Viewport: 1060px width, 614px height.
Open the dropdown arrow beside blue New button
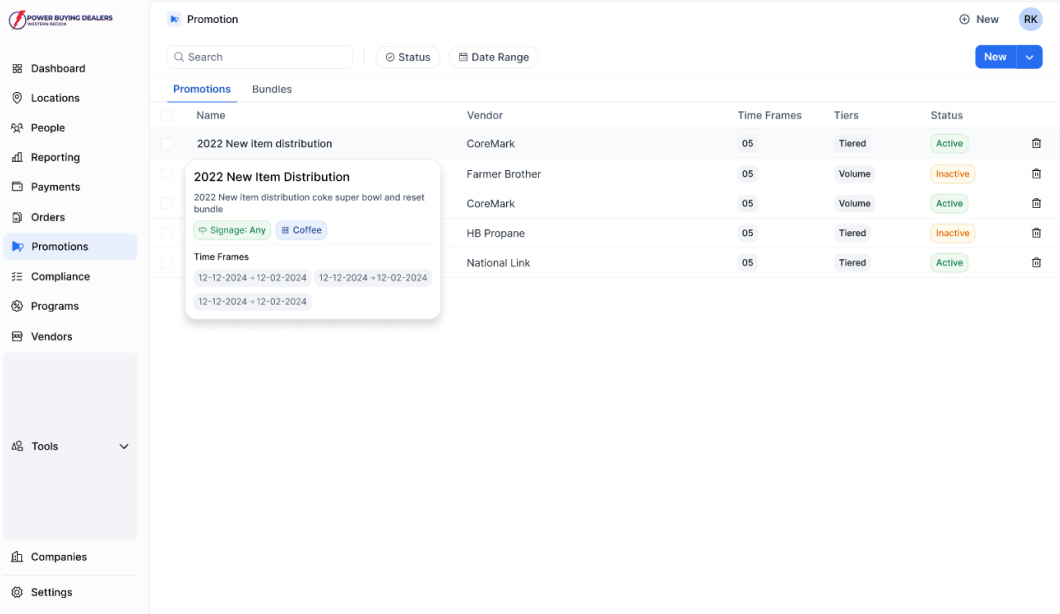pos(1030,57)
